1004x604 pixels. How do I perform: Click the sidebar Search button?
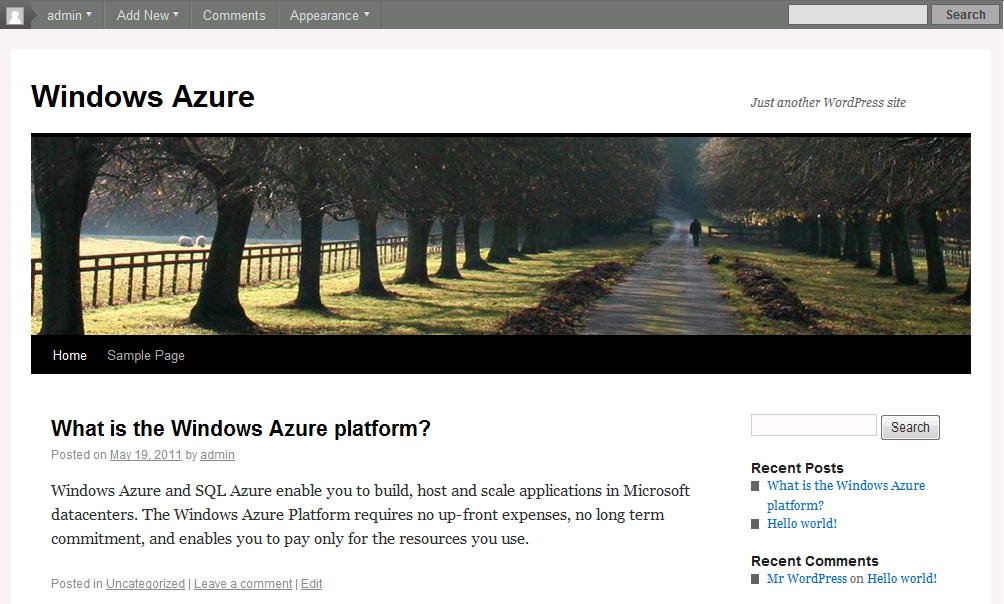click(911, 427)
